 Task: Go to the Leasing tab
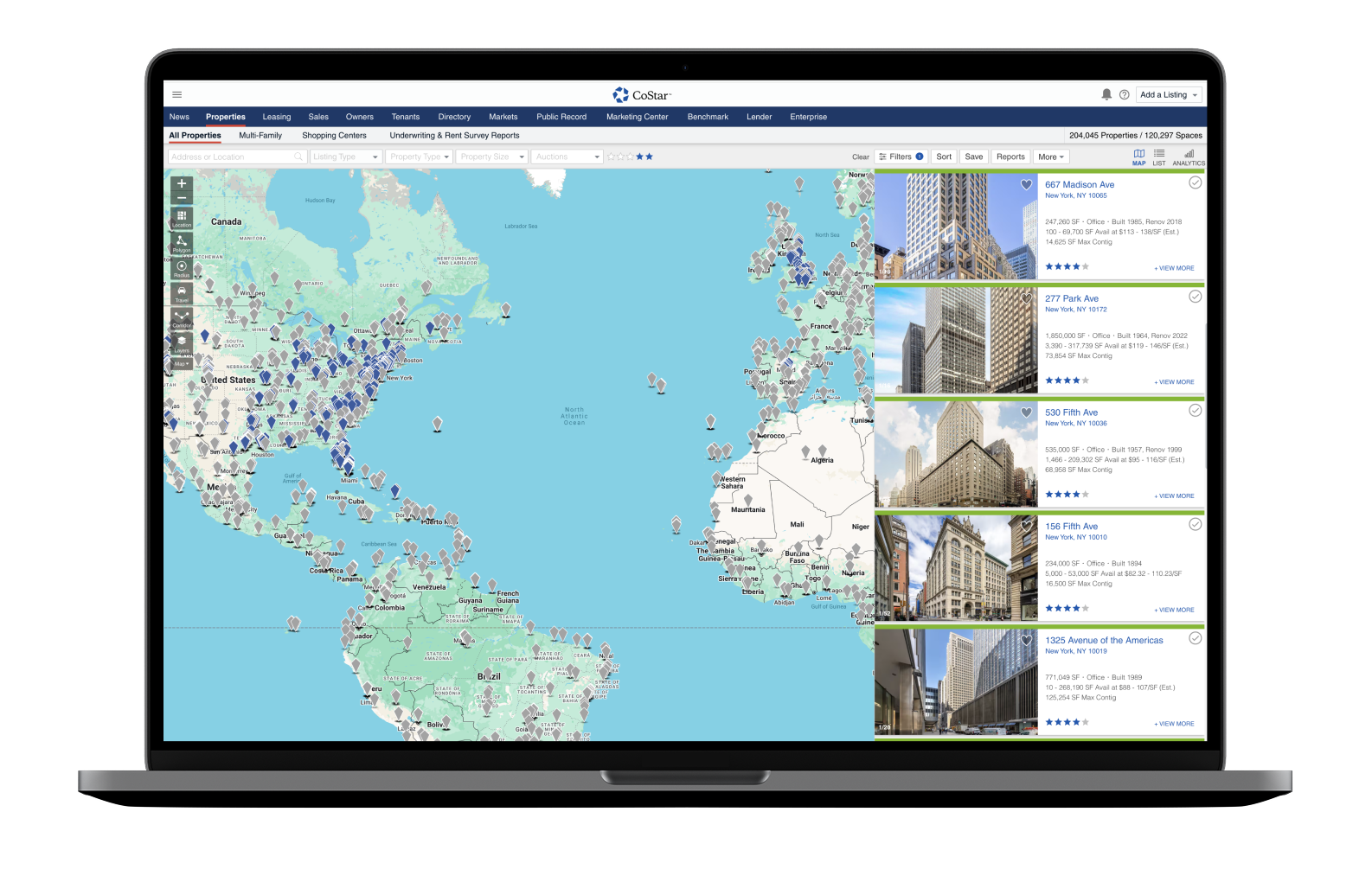[277, 117]
